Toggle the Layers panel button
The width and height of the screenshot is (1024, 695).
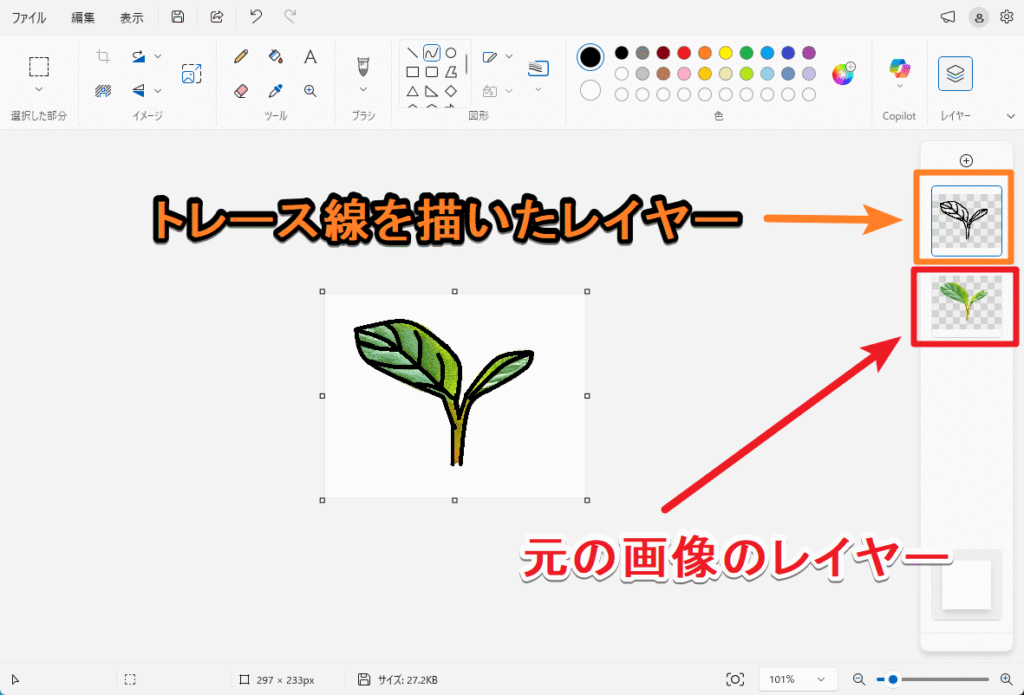(955, 73)
